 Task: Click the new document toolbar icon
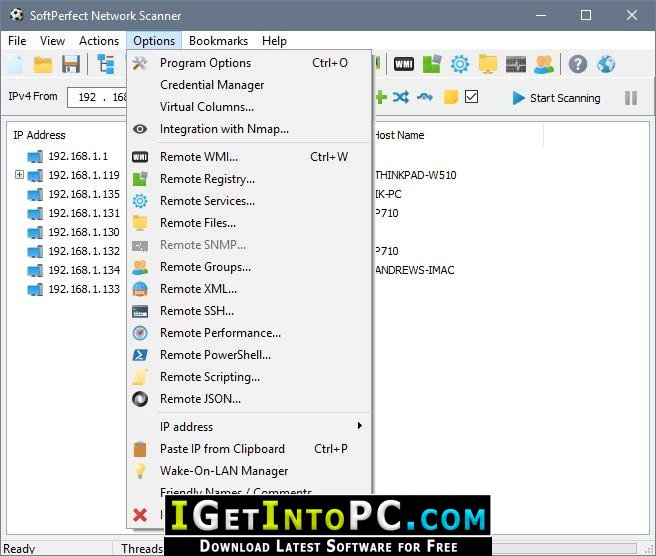click(16, 64)
